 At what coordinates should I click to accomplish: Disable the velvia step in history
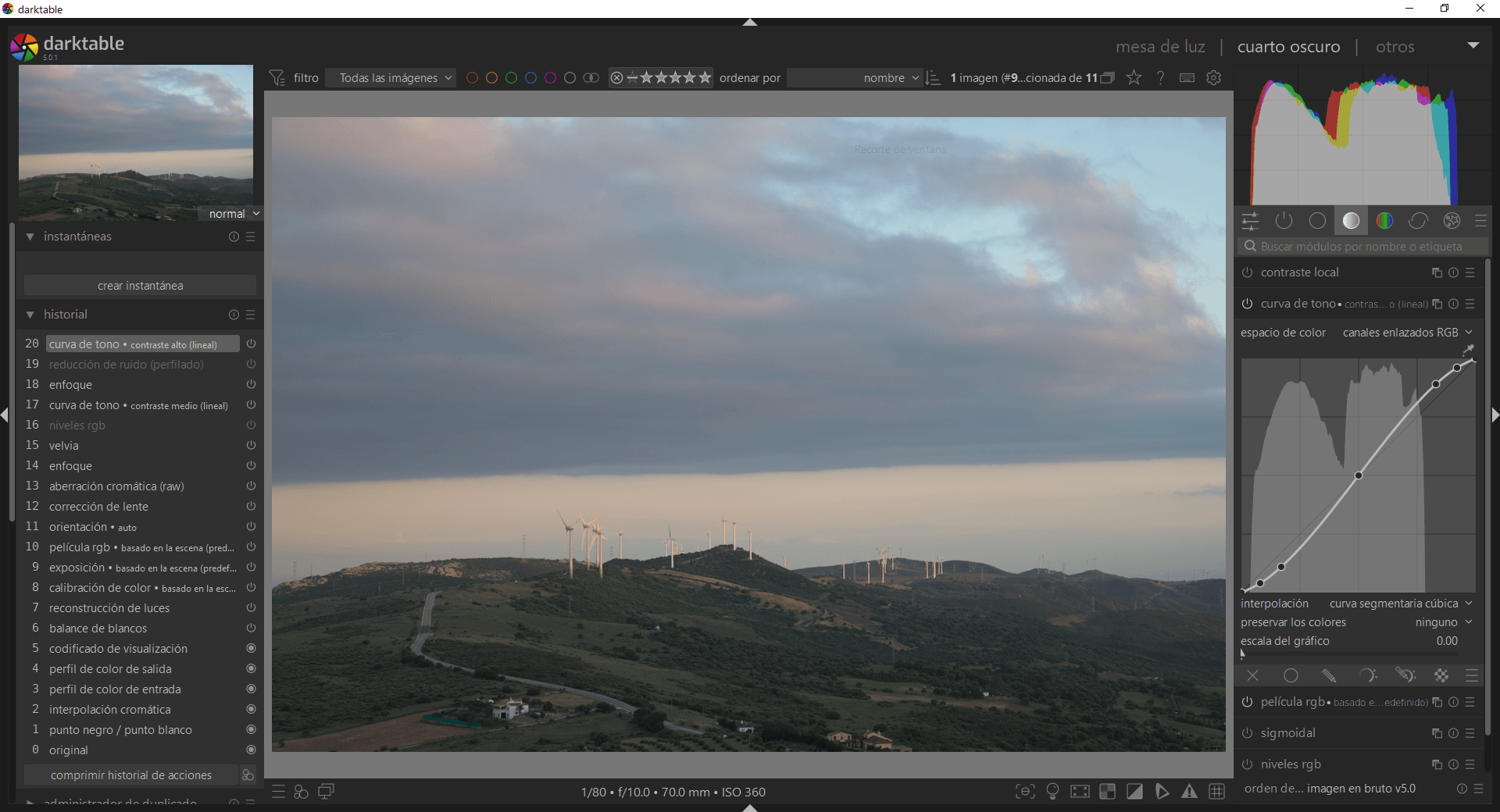point(250,445)
